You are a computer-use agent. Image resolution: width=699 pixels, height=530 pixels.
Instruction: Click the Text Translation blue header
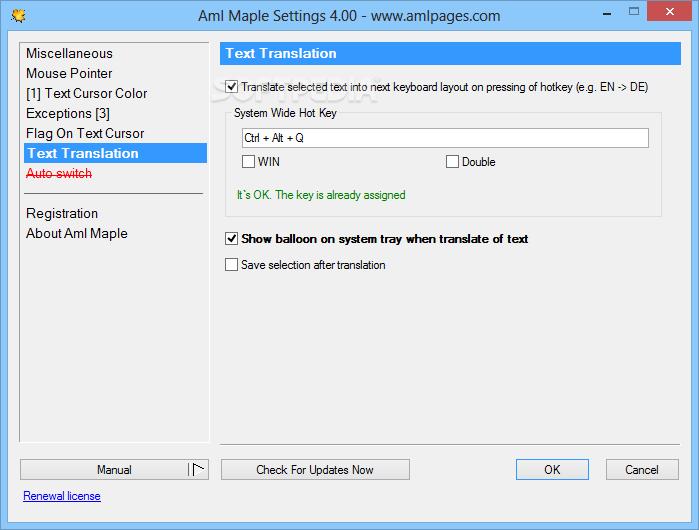pos(450,53)
